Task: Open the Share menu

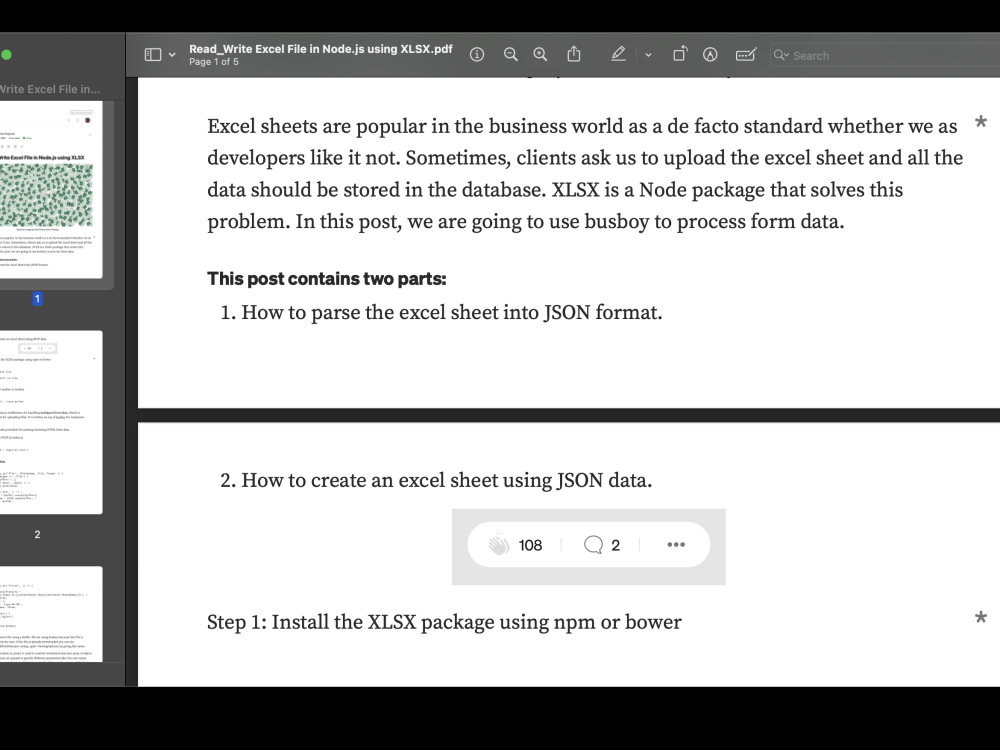Action: point(574,54)
